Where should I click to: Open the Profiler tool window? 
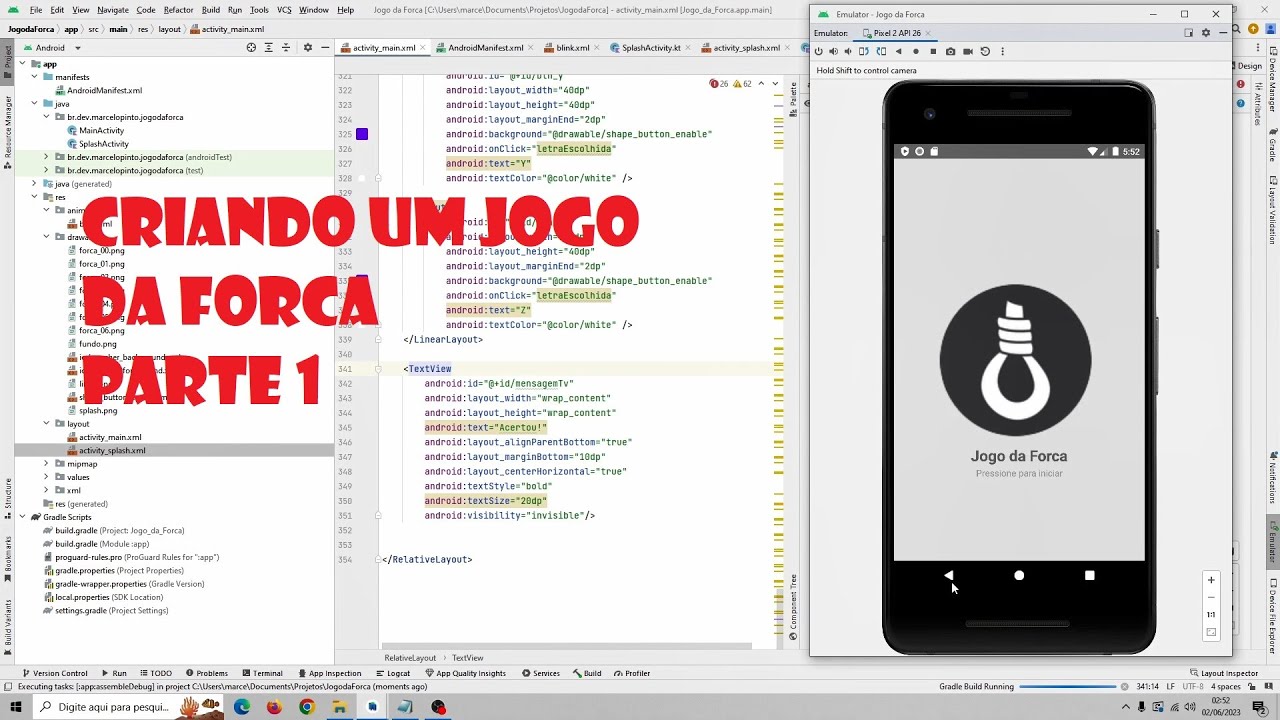pos(630,673)
